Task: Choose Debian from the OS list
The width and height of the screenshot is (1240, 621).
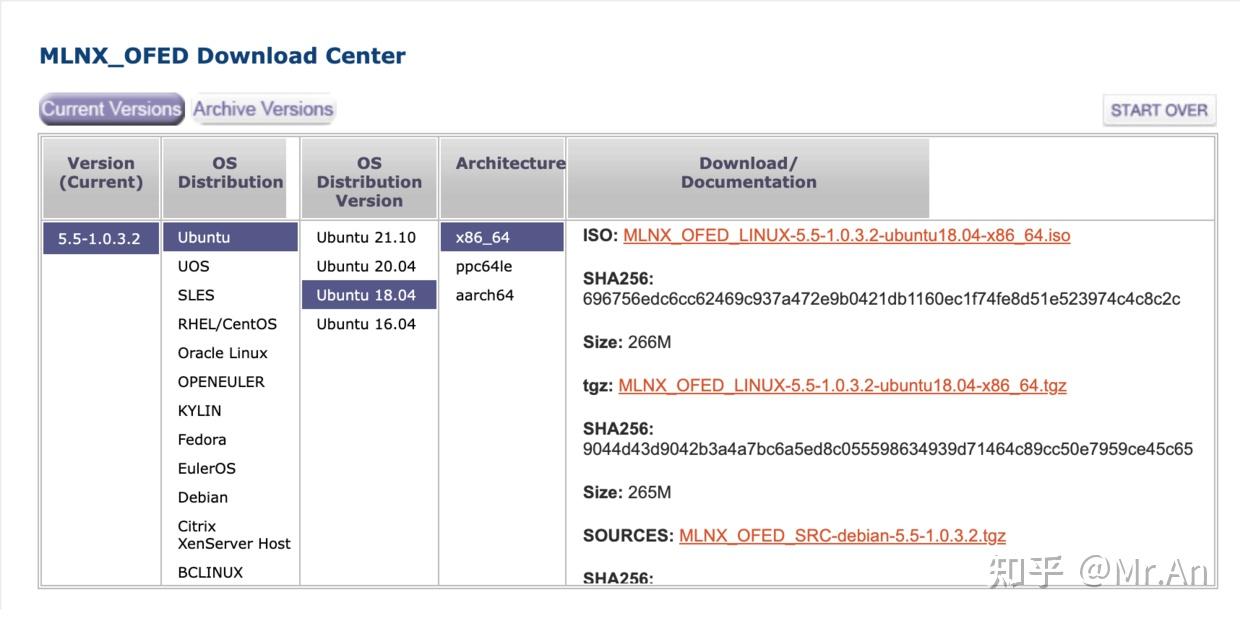Action: (x=203, y=497)
